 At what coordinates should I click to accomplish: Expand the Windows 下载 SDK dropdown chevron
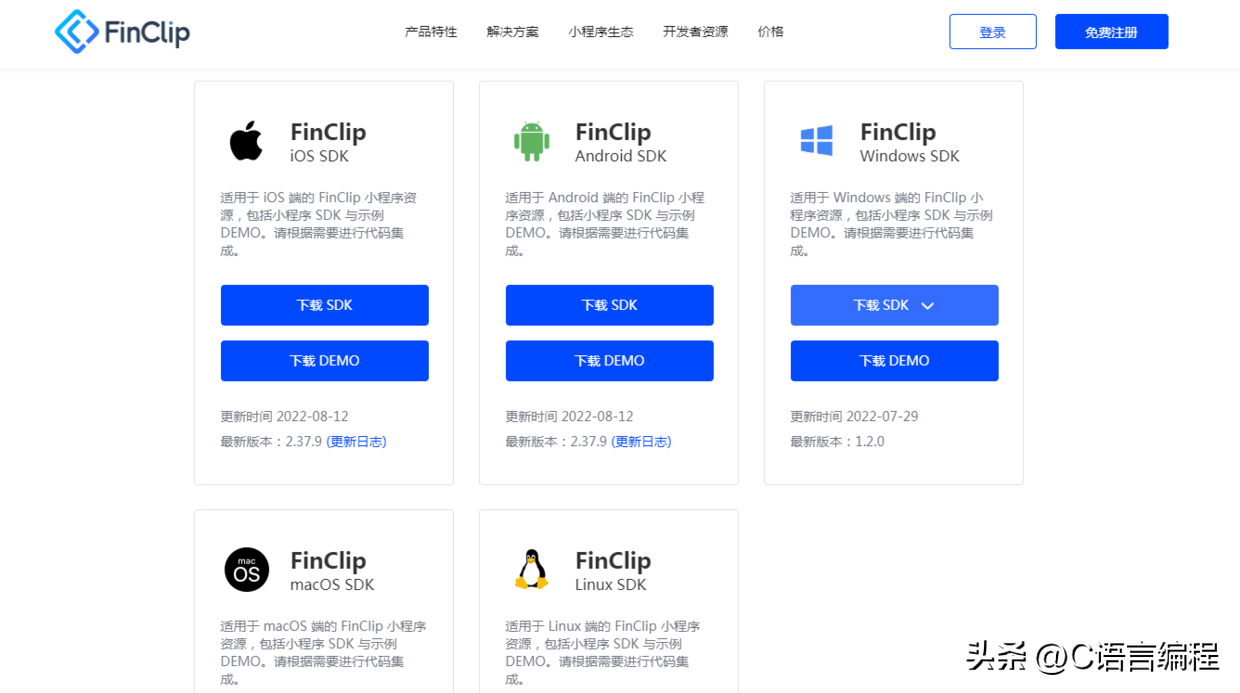(x=927, y=306)
